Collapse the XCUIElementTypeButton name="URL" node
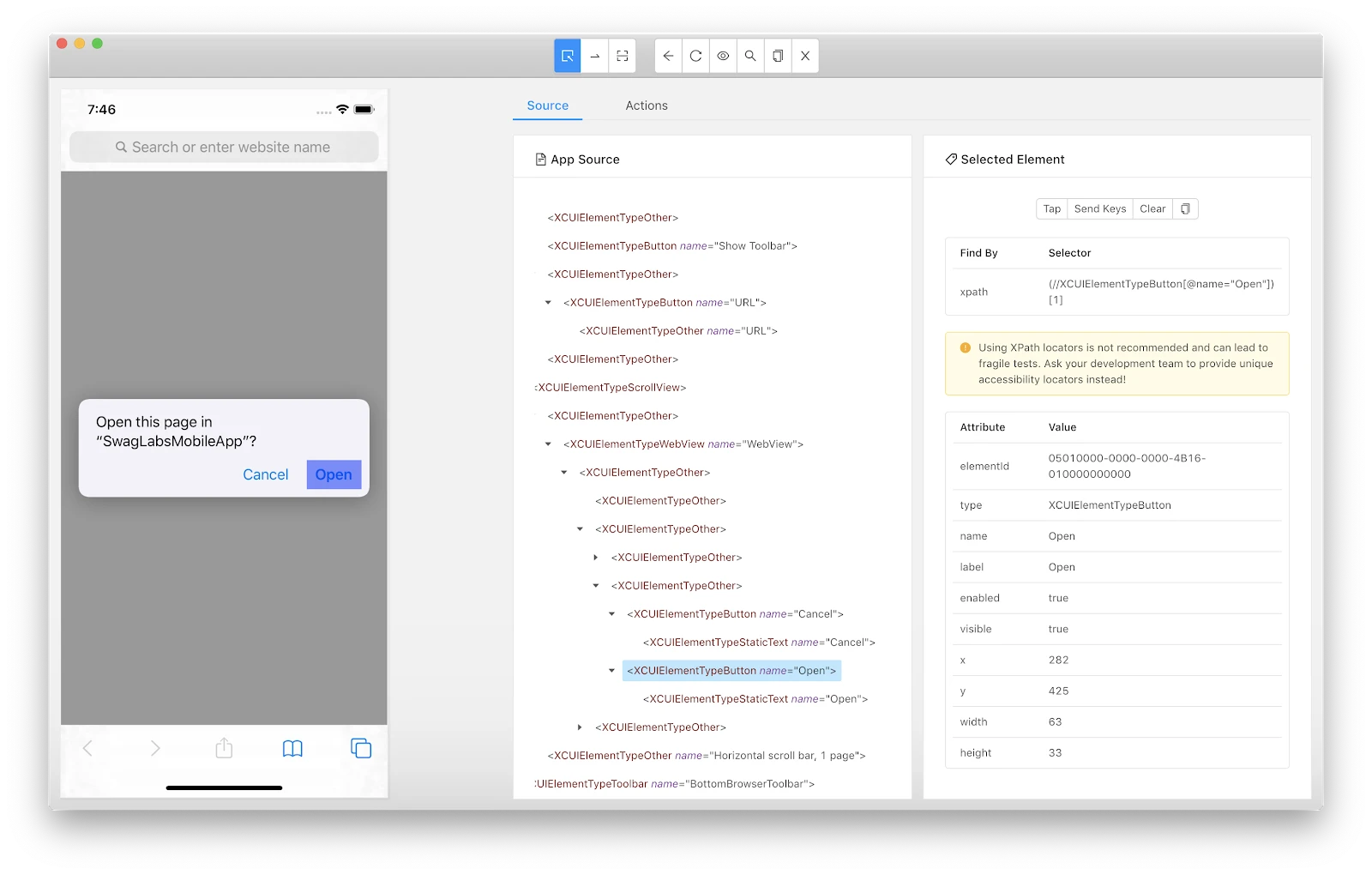 [x=548, y=303]
